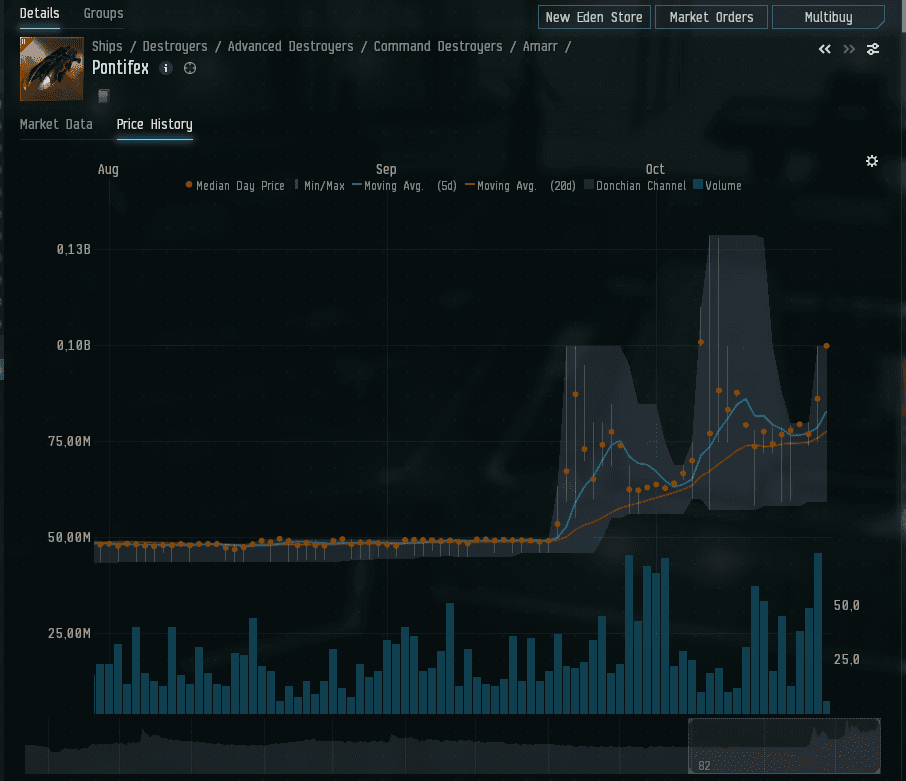Open Pontifex show info icon
This screenshot has height=781, width=906.
point(166,68)
